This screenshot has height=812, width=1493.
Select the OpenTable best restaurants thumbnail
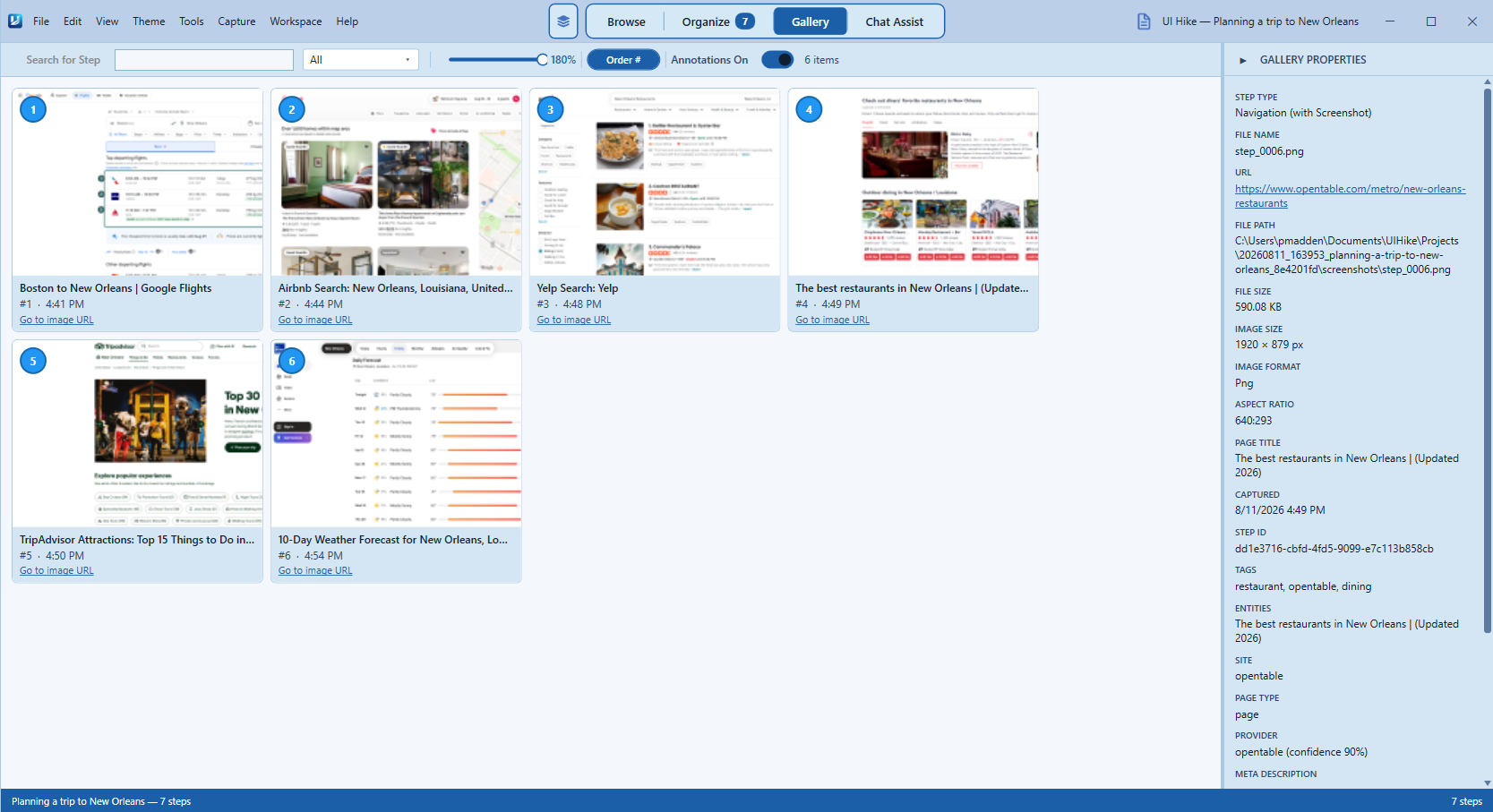coord(914,182)
